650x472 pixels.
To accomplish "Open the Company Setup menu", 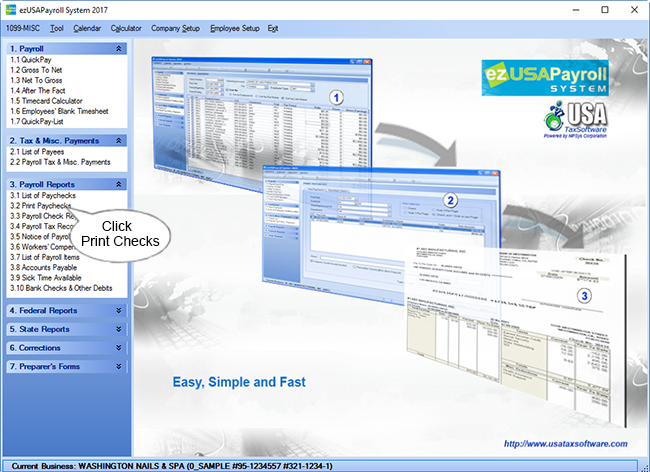I will click(175, 29).
